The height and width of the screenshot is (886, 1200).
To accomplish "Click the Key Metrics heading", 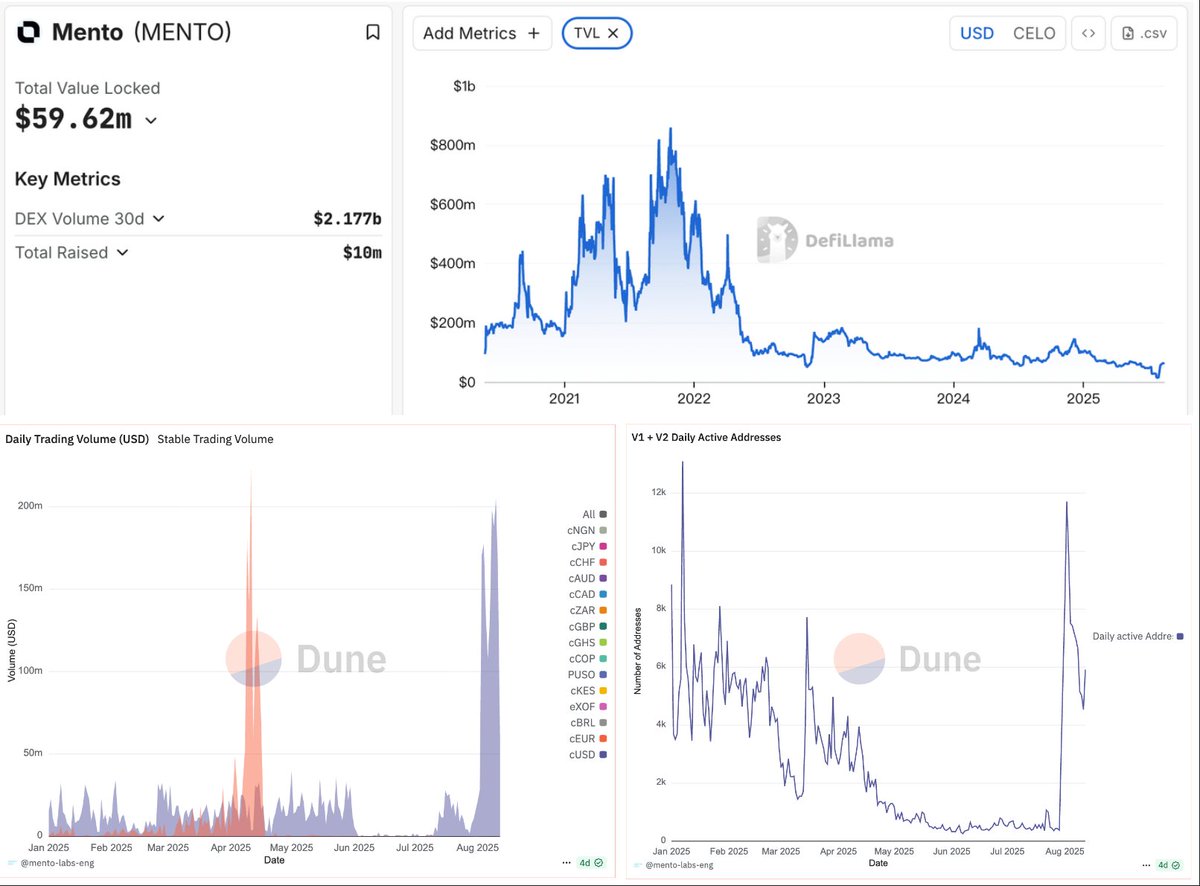I will (x=68, y=179).
